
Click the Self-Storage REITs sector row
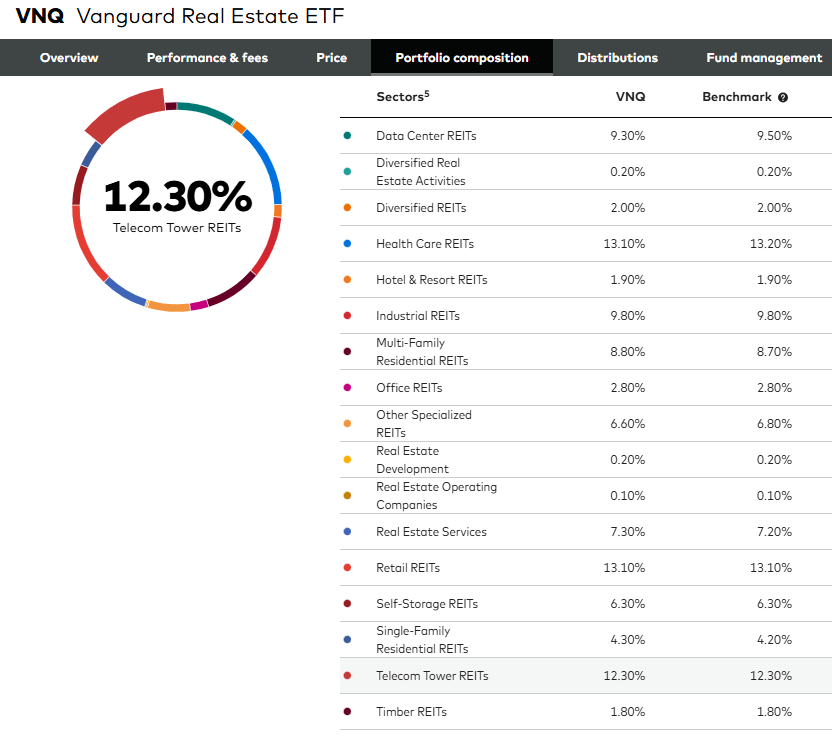click(586, 604)
